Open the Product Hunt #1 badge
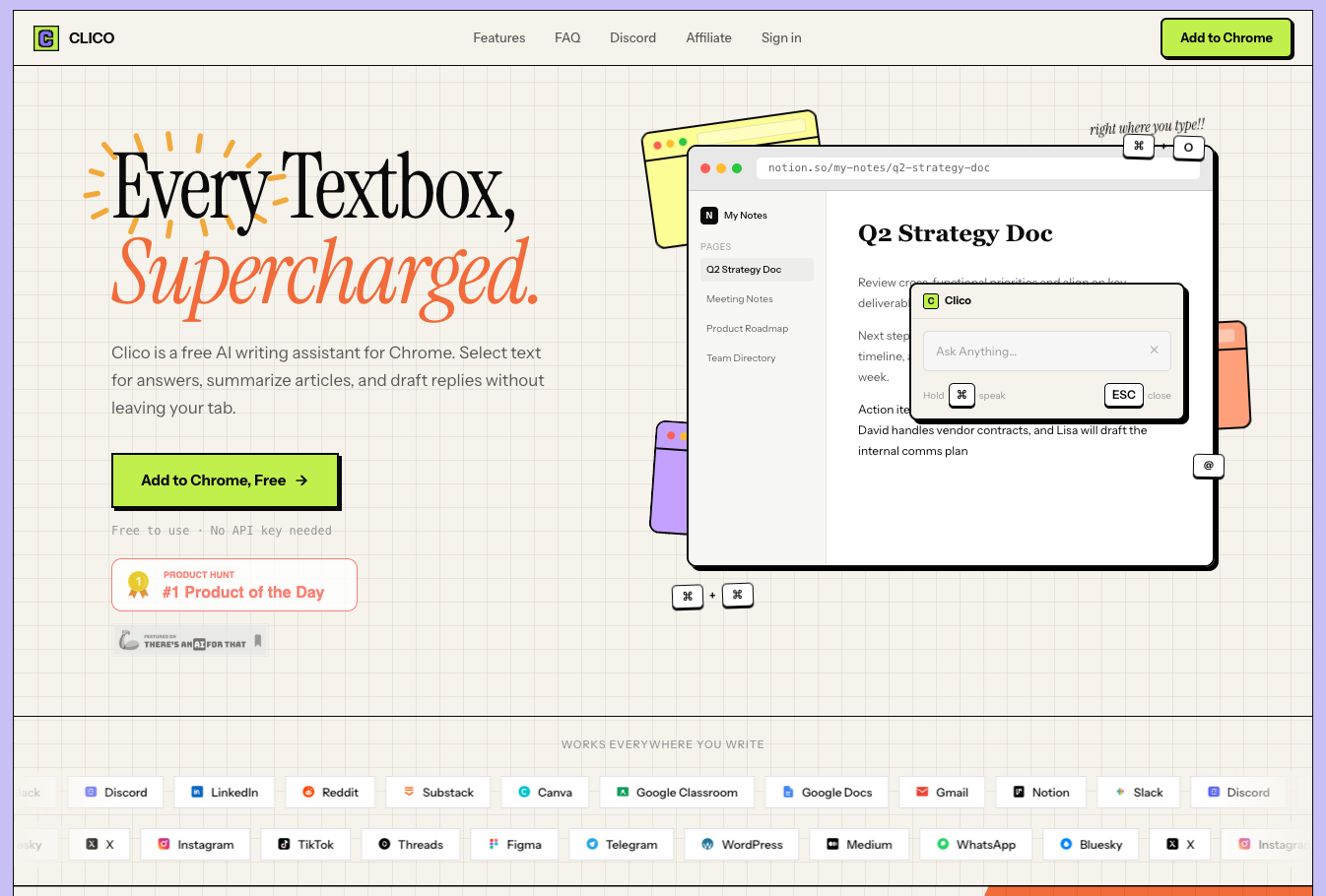The height and width of the screenshot is (896, 1326). [x=234, y=585]
